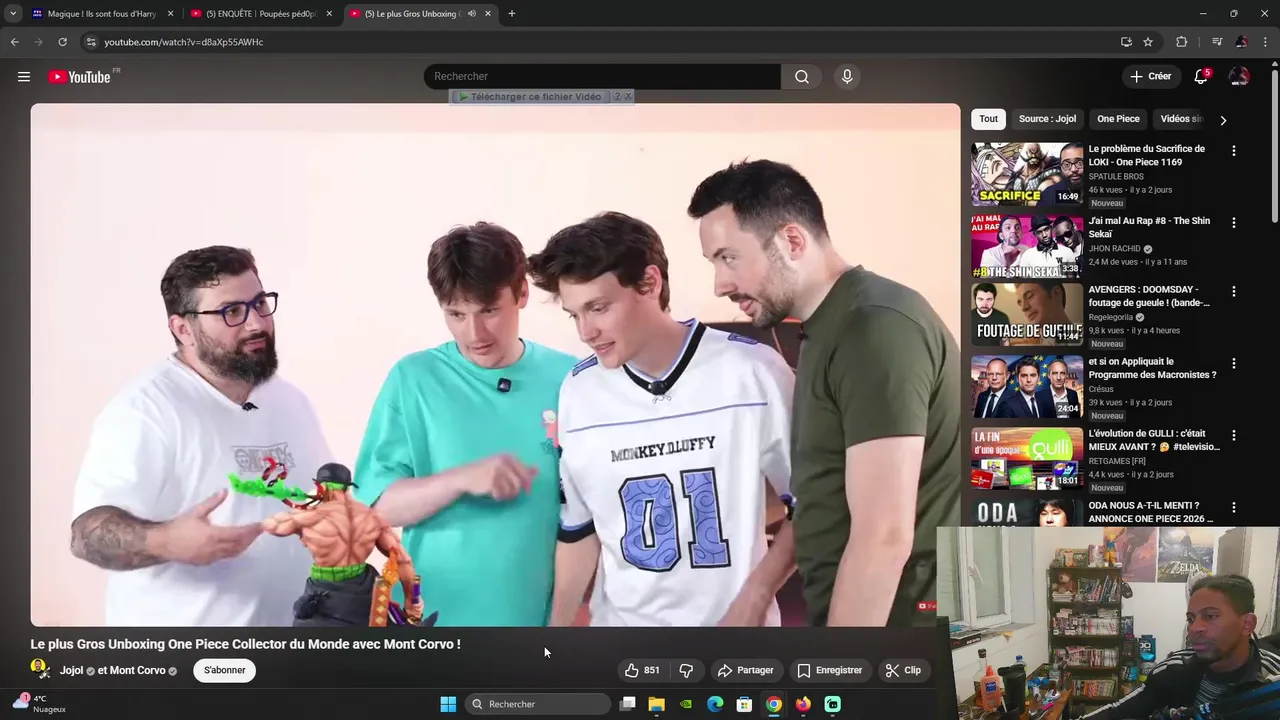1280x720 pixels.
Task: Open Task View from the taskbar
Action: [627, 704]
